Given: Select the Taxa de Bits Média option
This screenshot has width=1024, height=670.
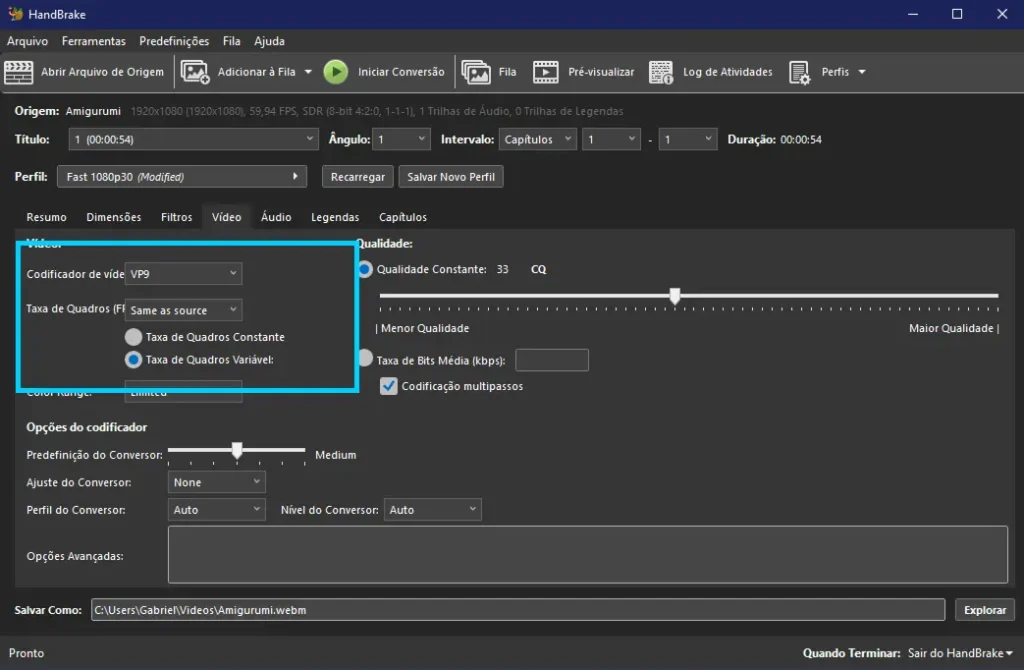Looking at the screenshot, I should pos(365,359).
